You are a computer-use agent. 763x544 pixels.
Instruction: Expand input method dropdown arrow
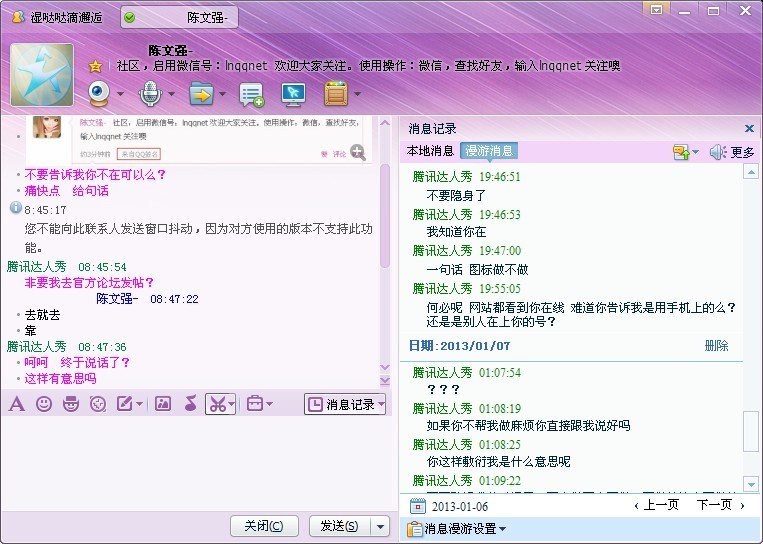140,404
